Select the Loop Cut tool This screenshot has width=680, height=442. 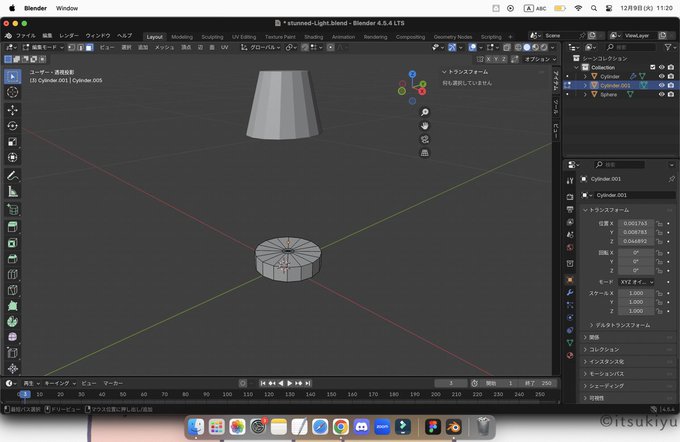pos(13,274)
